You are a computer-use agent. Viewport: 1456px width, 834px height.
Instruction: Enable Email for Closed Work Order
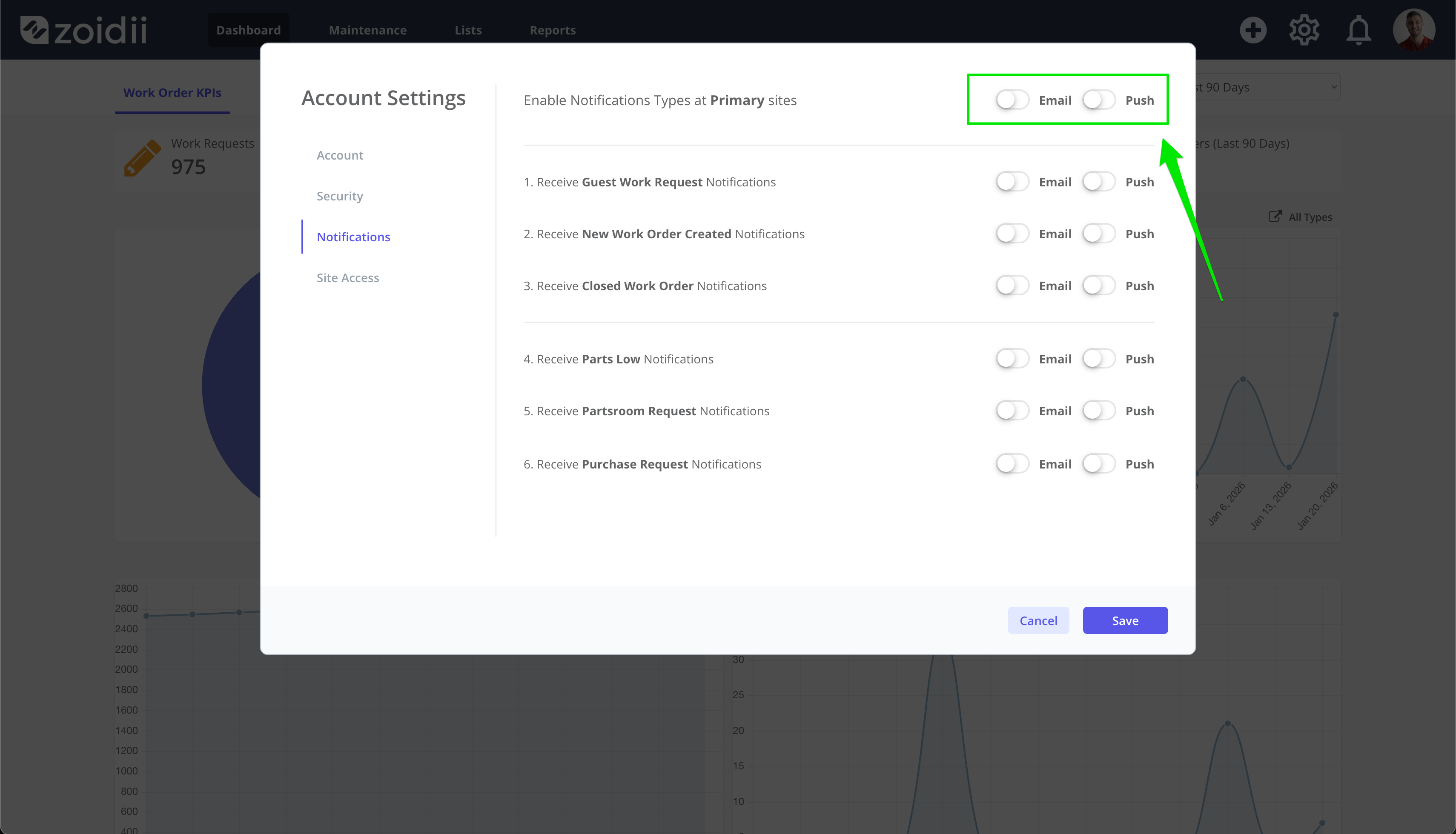click(x=1012, y=285)
